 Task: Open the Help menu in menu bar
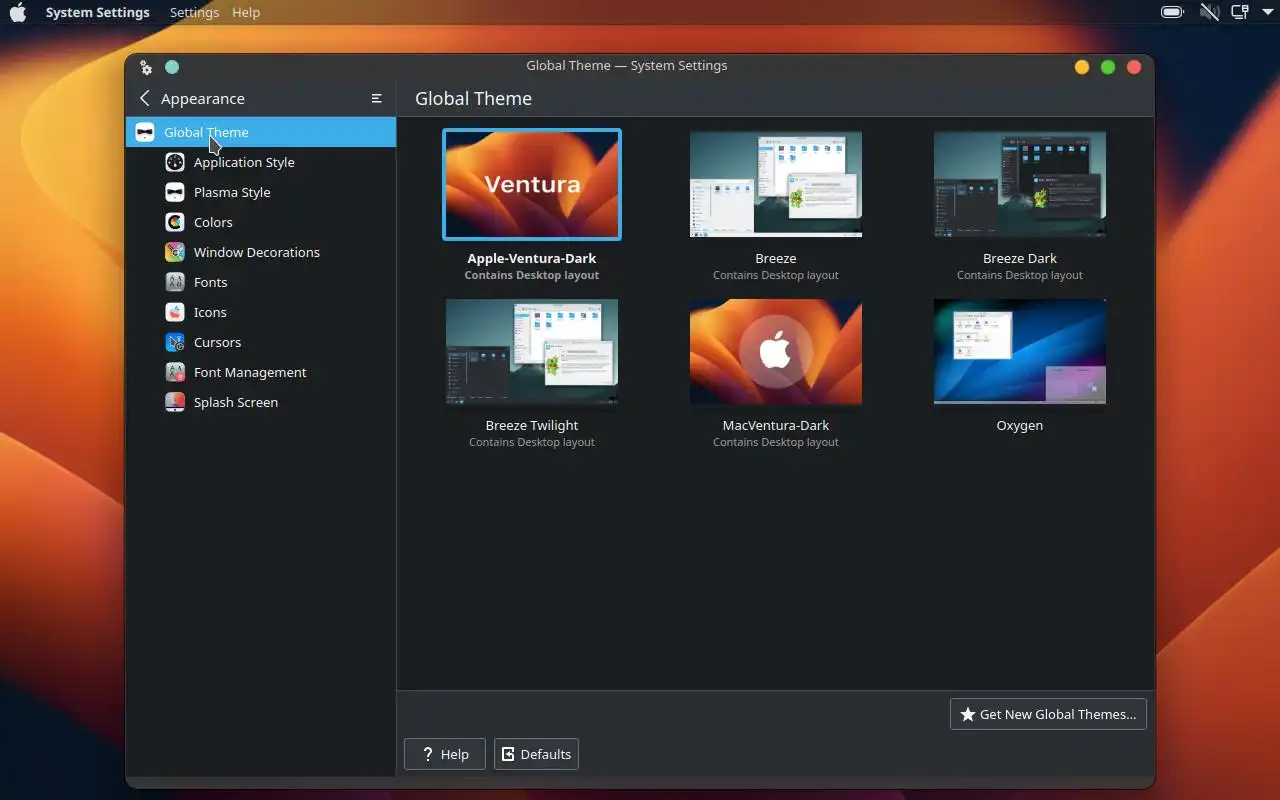[x=246, y=12]
